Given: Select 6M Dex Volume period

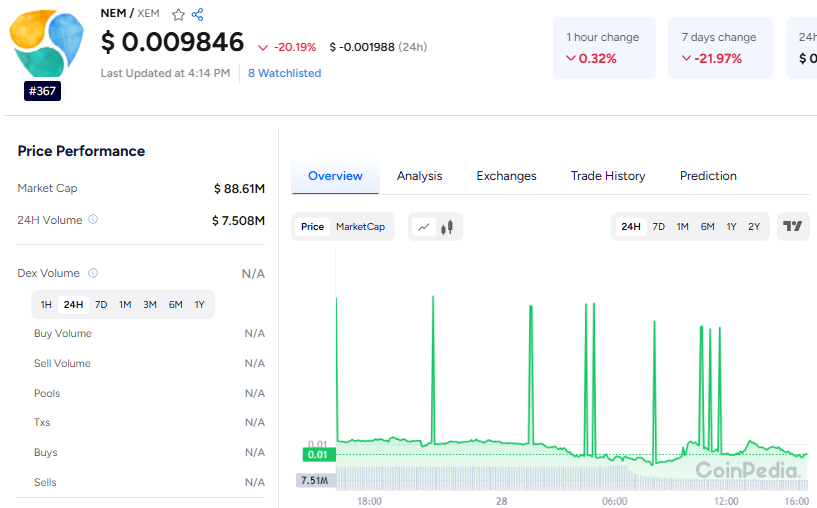Looking at the screenshot, I should (x=176, y=305).
